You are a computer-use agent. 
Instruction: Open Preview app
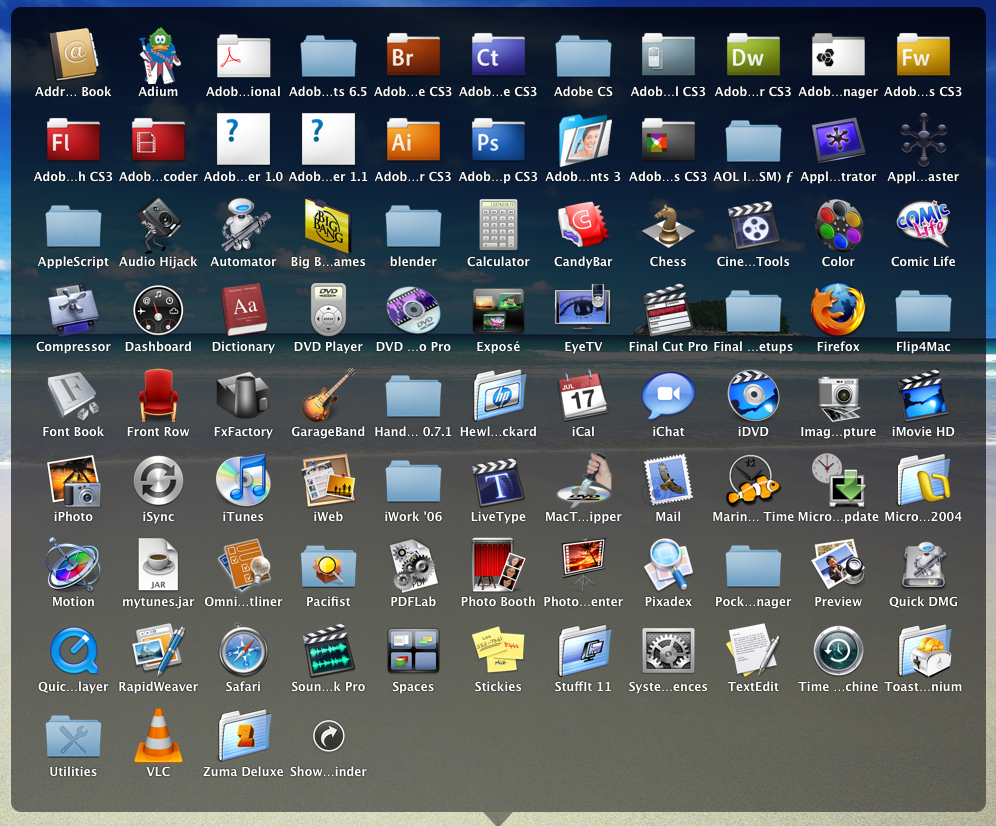[838, 565]
